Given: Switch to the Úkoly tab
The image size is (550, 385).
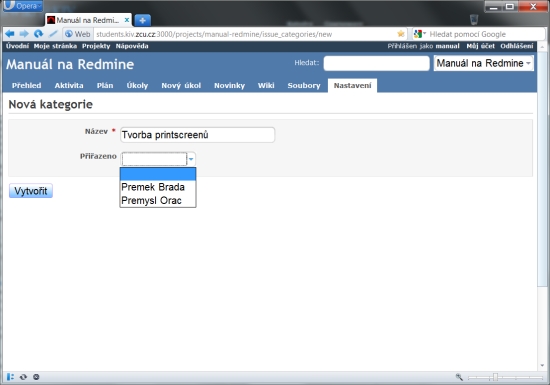Looking at the screenshot, I should click(x=137, y=86).
